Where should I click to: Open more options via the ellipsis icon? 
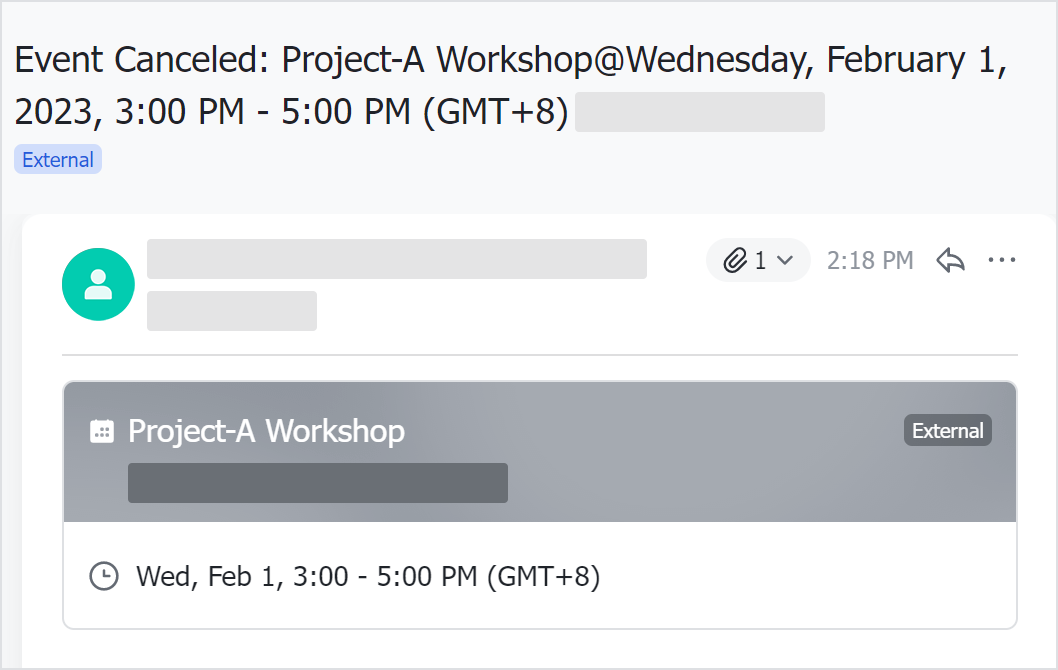(1001, 260)
